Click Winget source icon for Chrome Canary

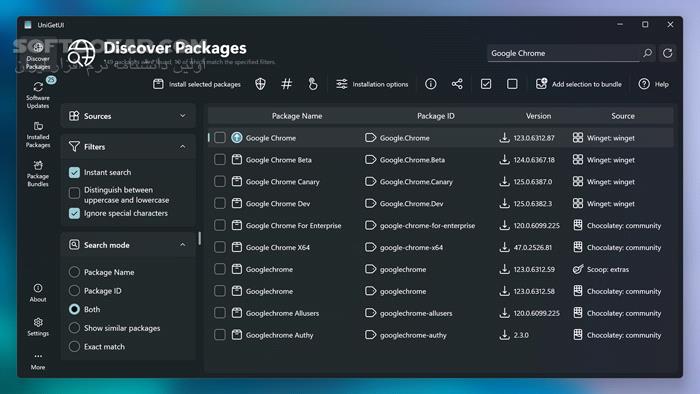point(578,181)
